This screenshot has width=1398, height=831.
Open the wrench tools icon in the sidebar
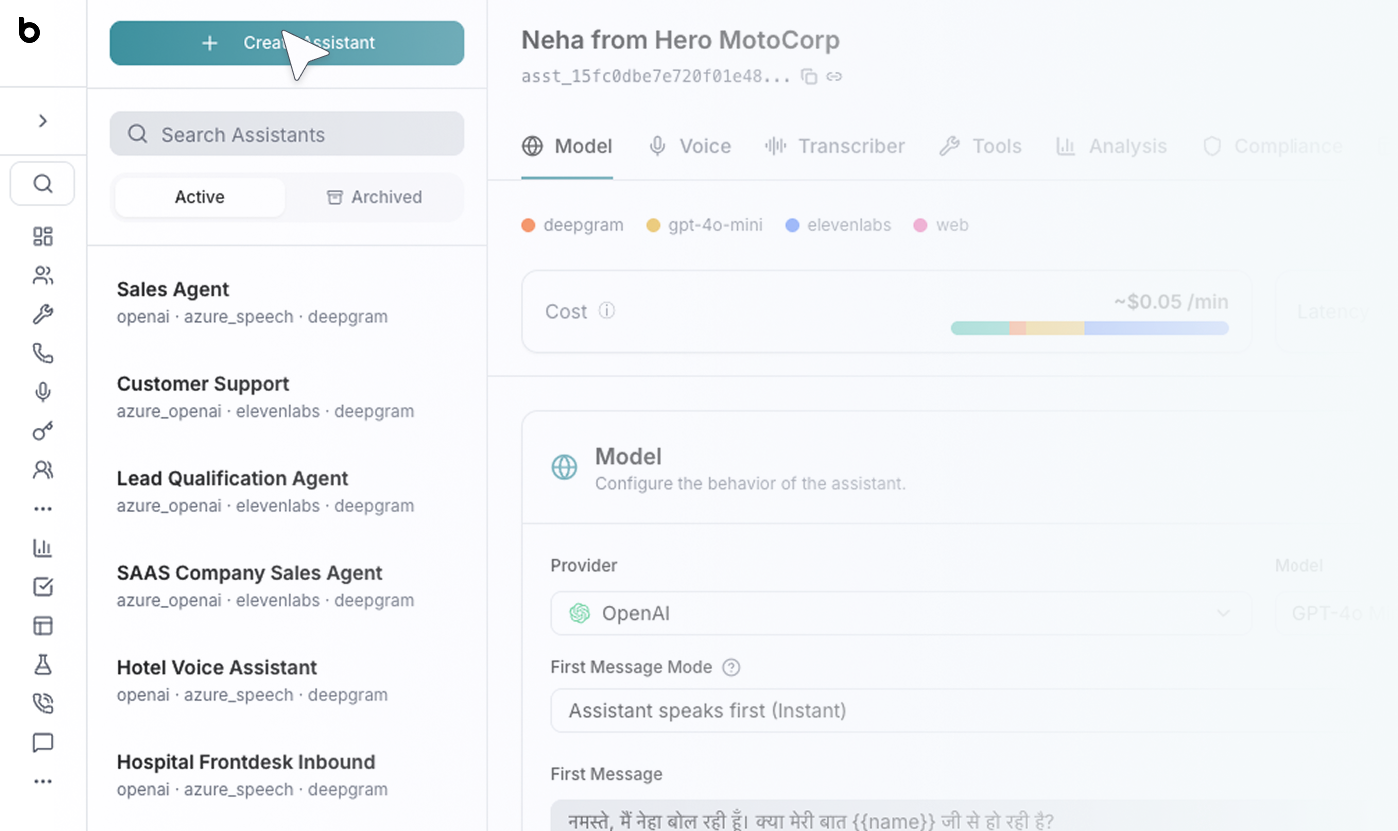(43, 315)
